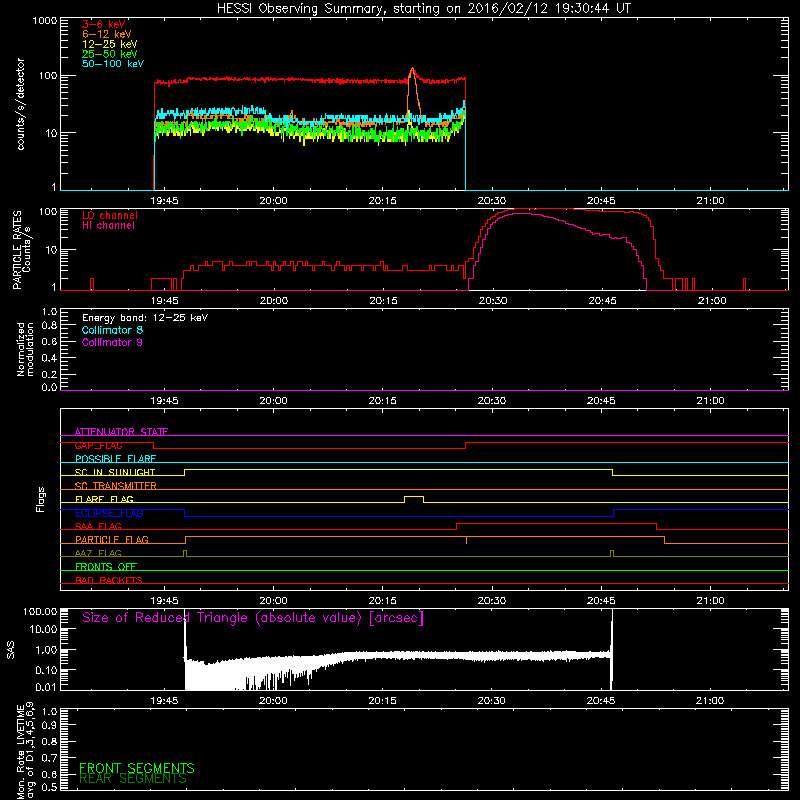
Task: Click the FLARE_FLAG label
Action: (104, 499)
